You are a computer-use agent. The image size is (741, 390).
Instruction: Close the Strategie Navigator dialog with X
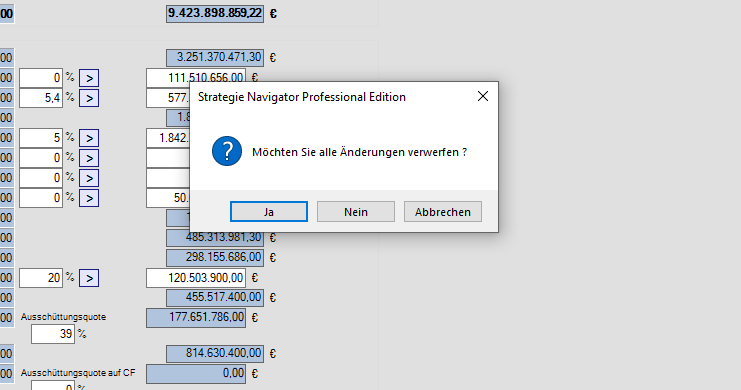483,96
